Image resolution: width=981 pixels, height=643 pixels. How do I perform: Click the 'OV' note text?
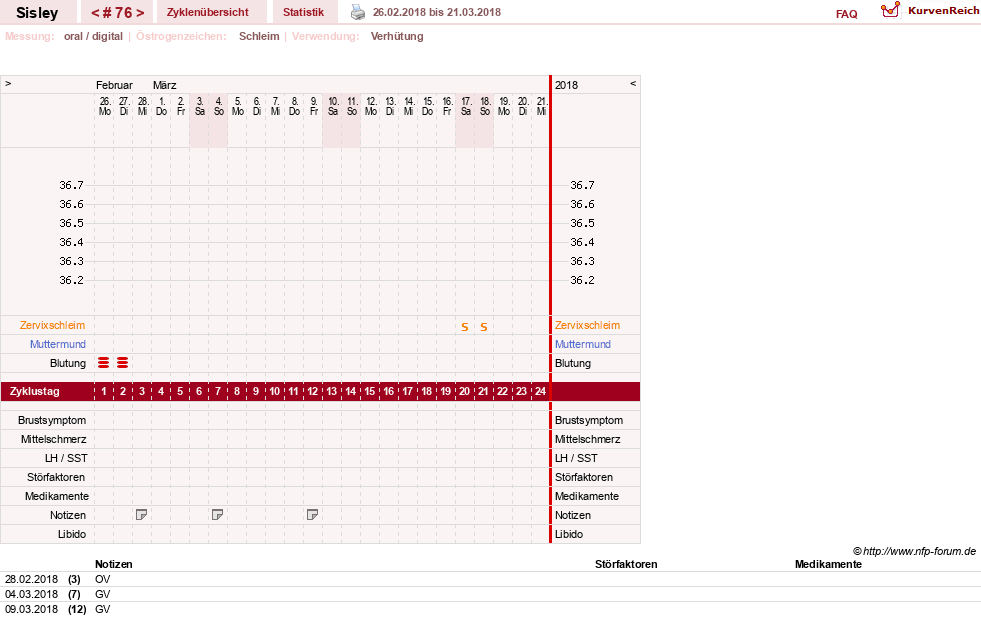[x=103, y=579]
